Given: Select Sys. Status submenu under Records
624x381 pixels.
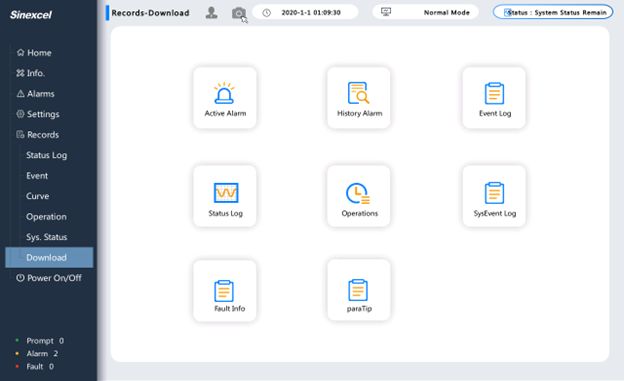Looking at the screenshot, I should tap(47, 237).
